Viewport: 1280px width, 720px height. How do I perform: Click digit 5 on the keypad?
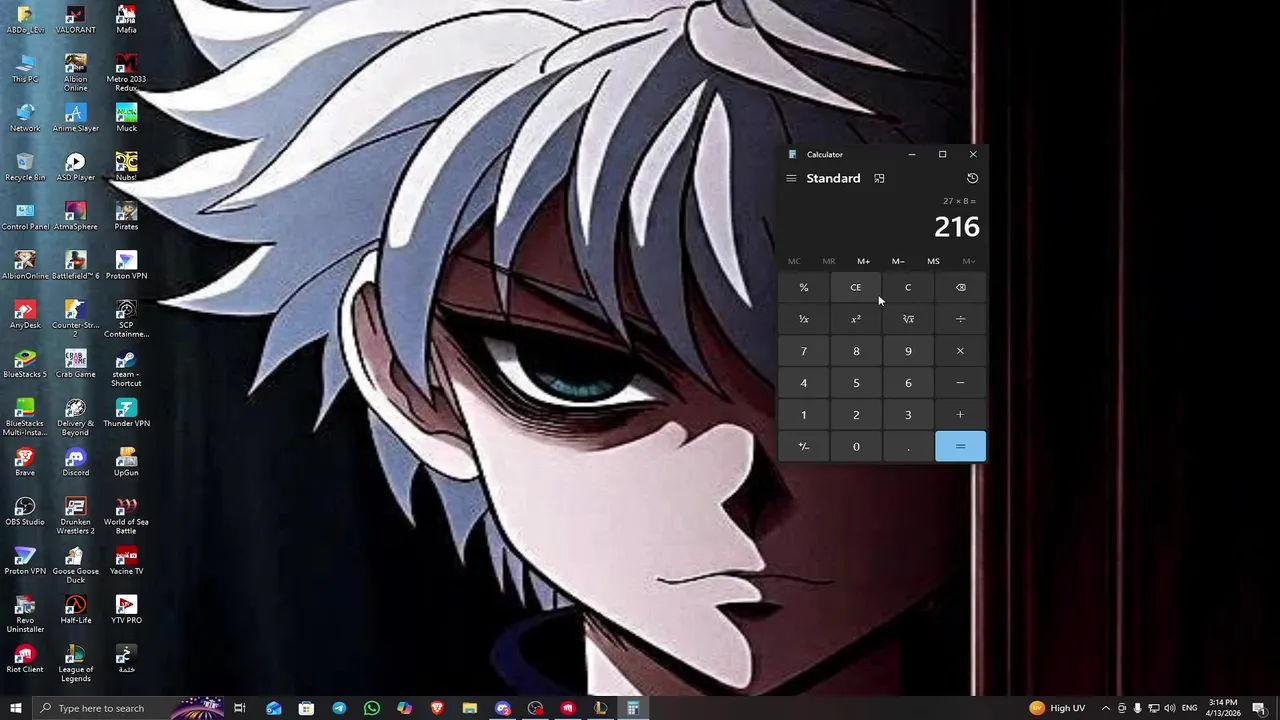[855, 383]
